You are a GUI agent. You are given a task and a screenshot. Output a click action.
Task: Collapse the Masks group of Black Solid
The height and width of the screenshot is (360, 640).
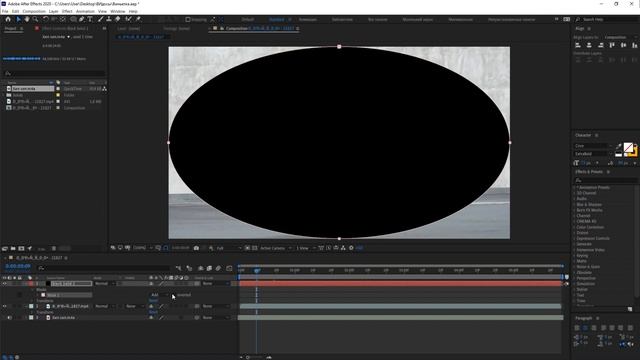tap(32, 289)
